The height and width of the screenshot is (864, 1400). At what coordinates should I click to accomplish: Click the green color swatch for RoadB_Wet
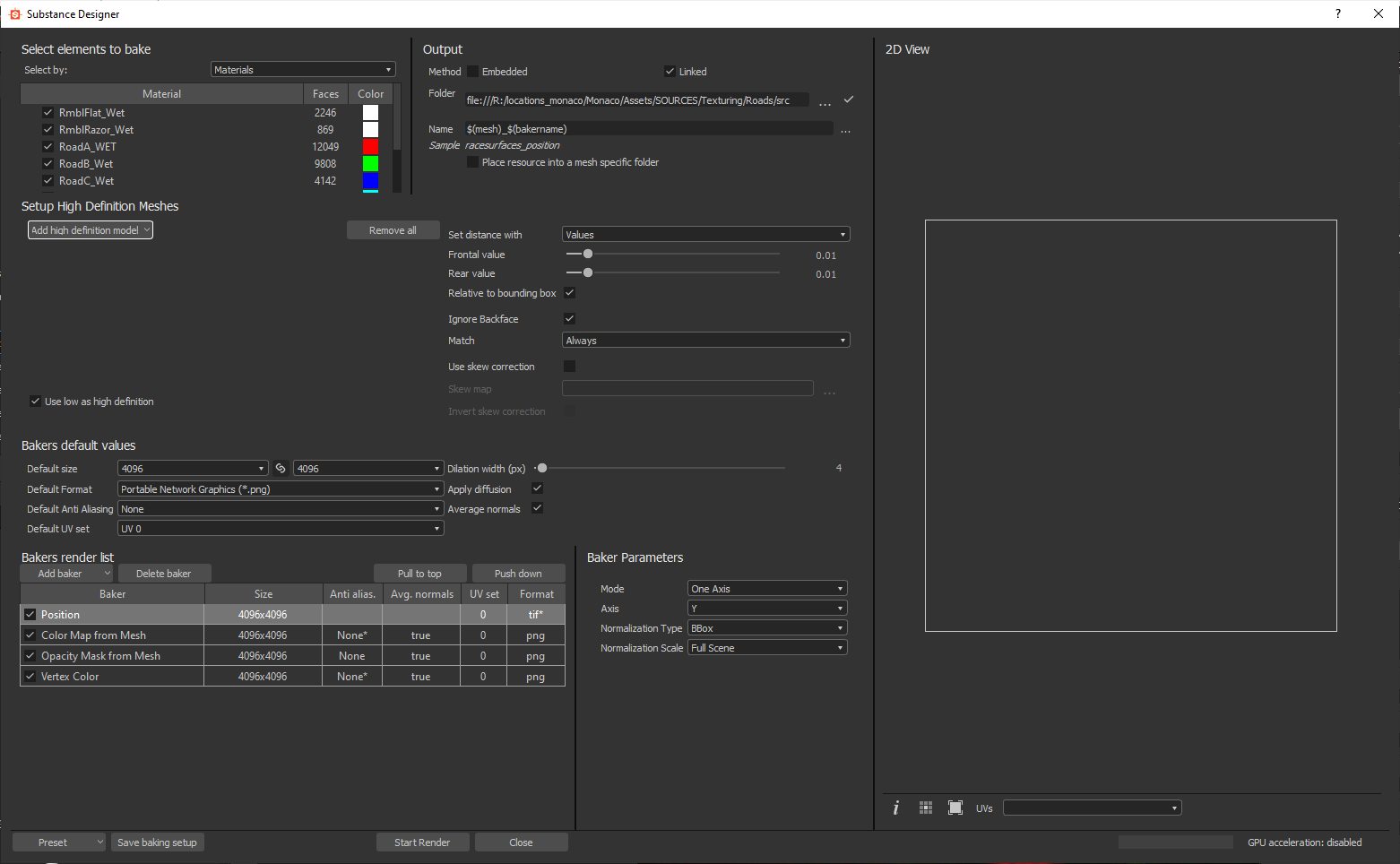(x=370, y=164)
